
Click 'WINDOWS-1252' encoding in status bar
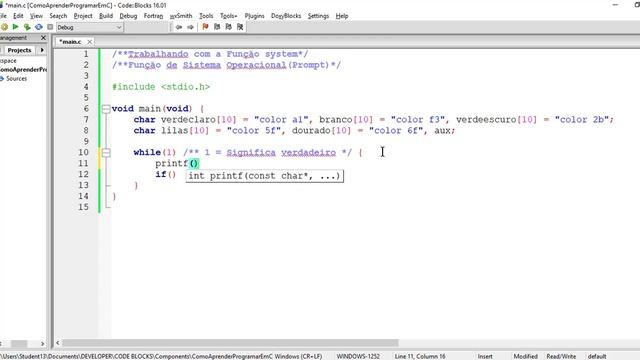(x=358, y=356)
